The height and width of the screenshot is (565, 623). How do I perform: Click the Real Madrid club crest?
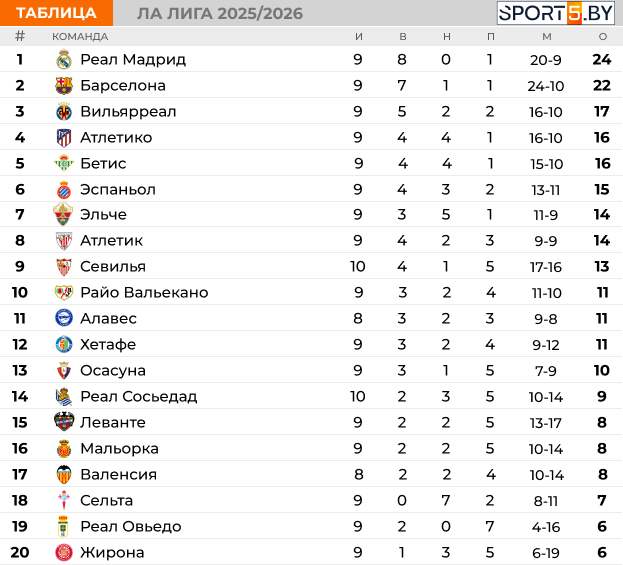[64, 60]
